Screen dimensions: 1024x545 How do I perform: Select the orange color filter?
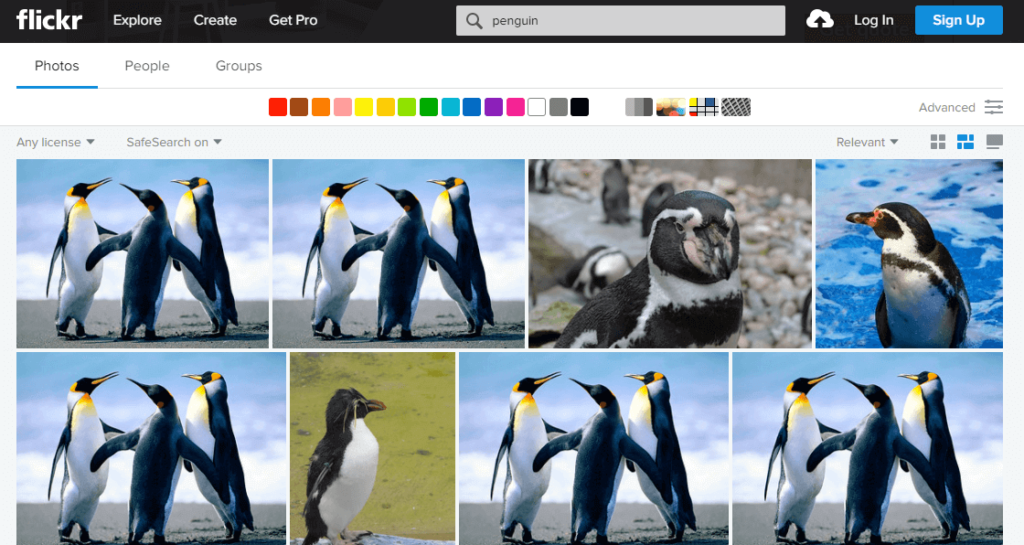(x=321, y=107)
